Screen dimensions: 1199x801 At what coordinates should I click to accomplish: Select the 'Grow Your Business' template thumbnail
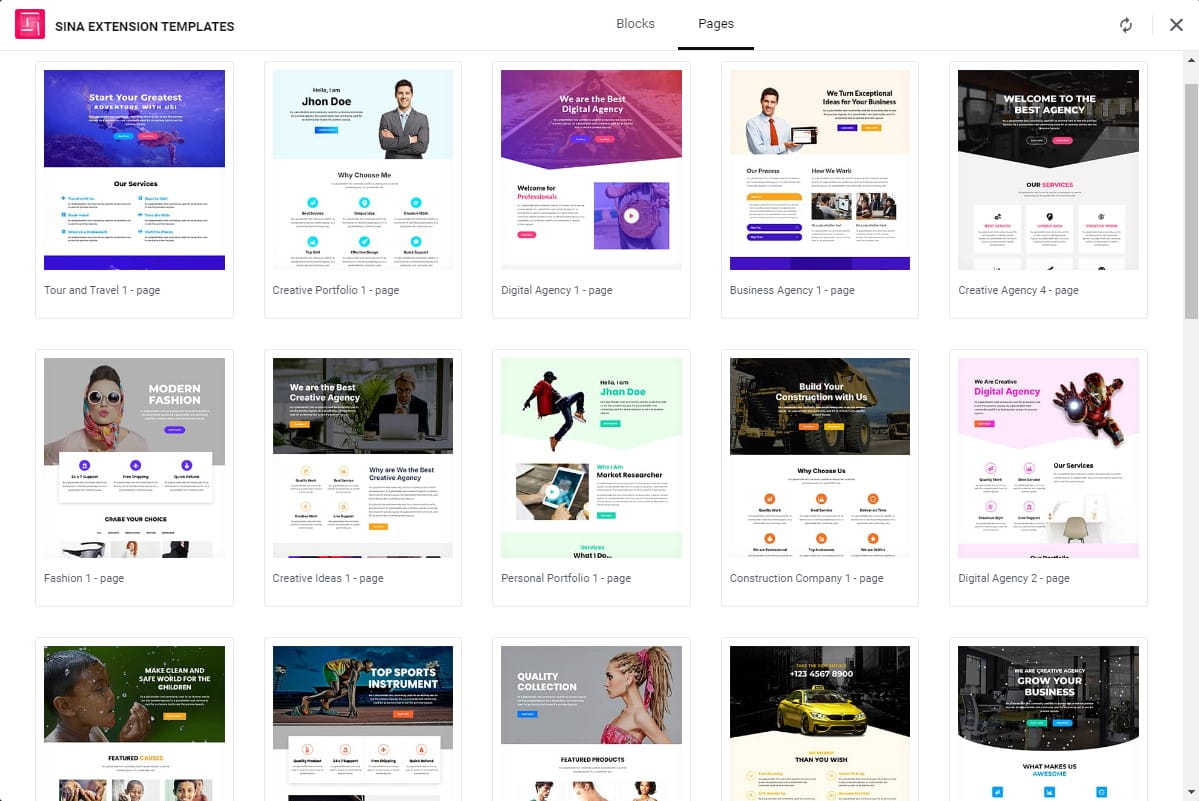tap(1048, 723)
